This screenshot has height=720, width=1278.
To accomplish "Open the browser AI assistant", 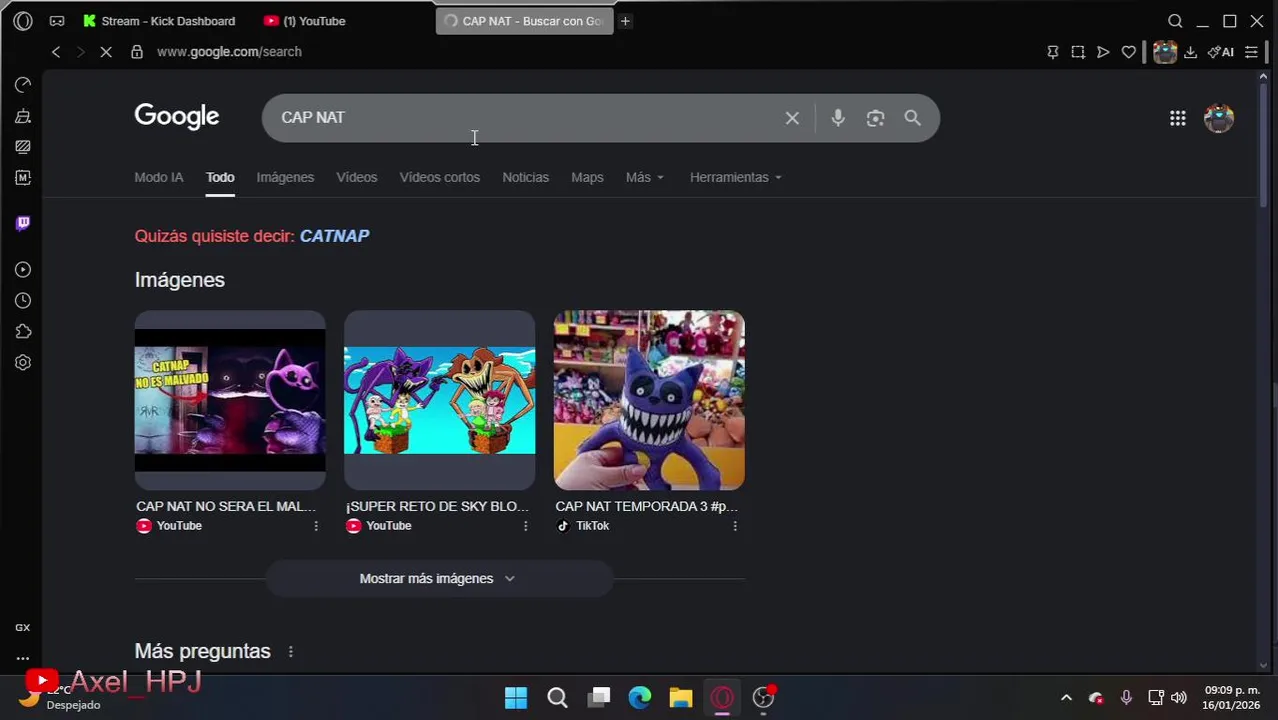I will 1221,52.
